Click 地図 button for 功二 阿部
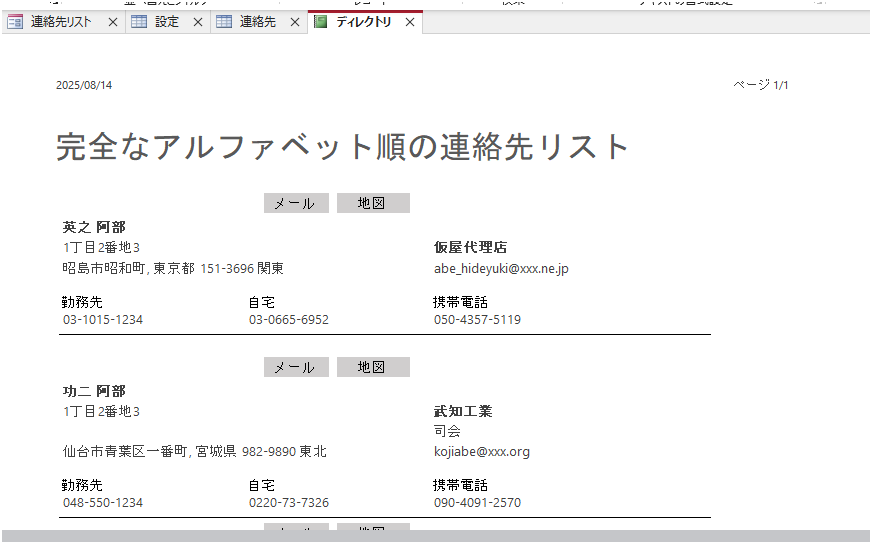872x544 pixels. (373, 367)
